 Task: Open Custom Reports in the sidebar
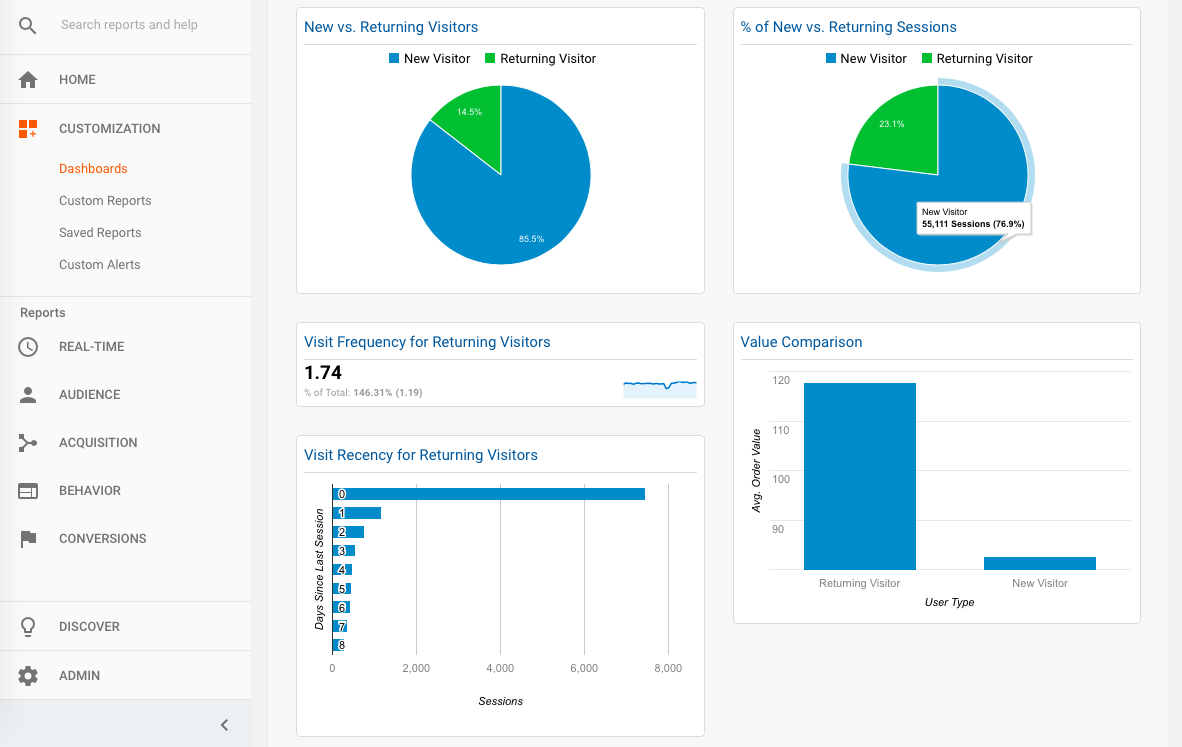coord(106,201)
